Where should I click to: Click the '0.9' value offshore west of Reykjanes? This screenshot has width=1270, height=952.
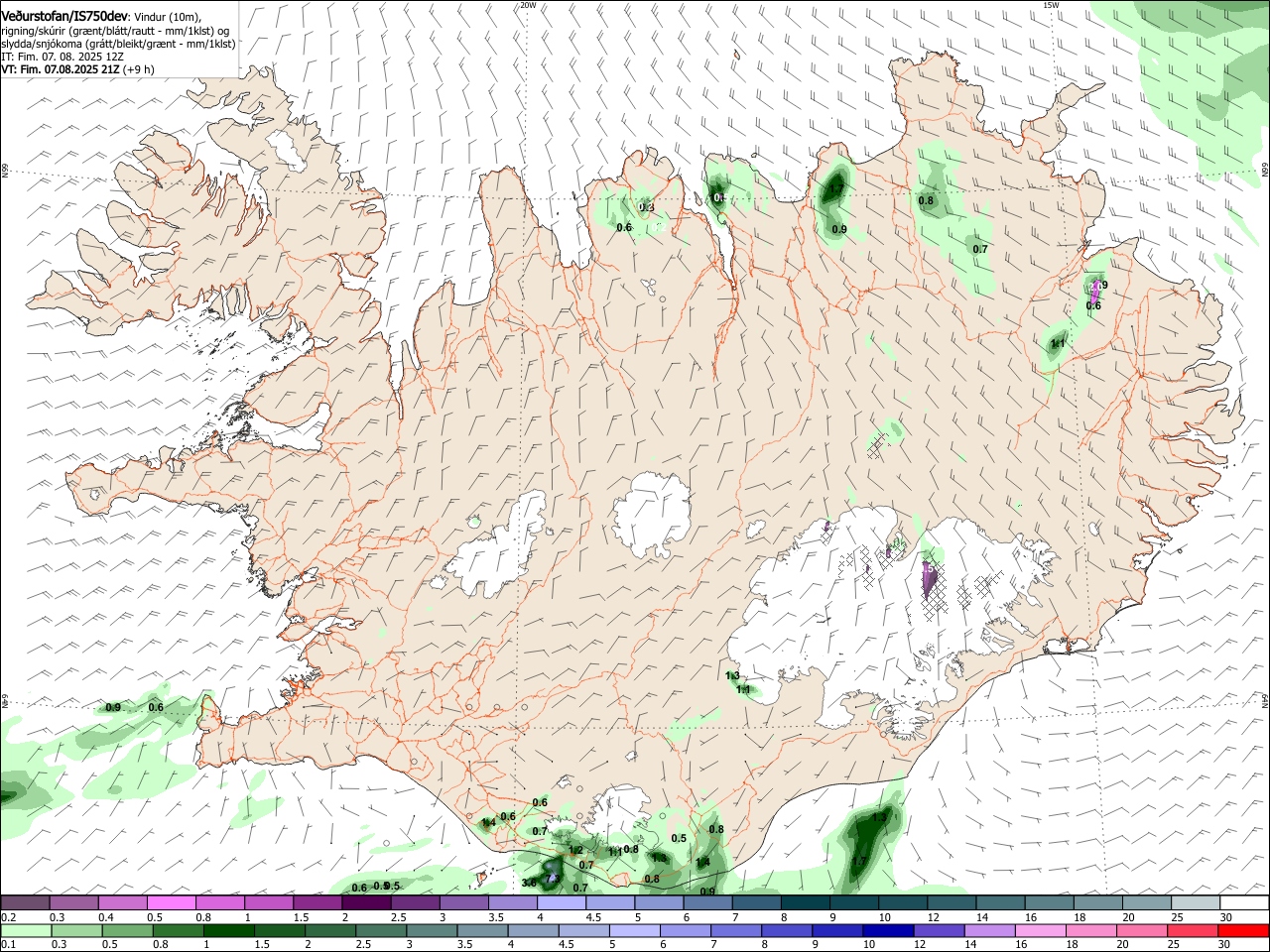113,707
